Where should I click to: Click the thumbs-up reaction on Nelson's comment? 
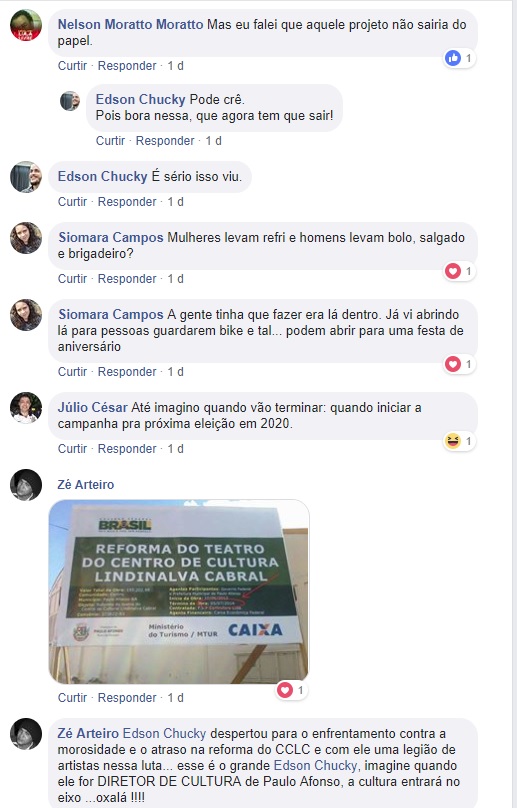[x=453, y=58]
